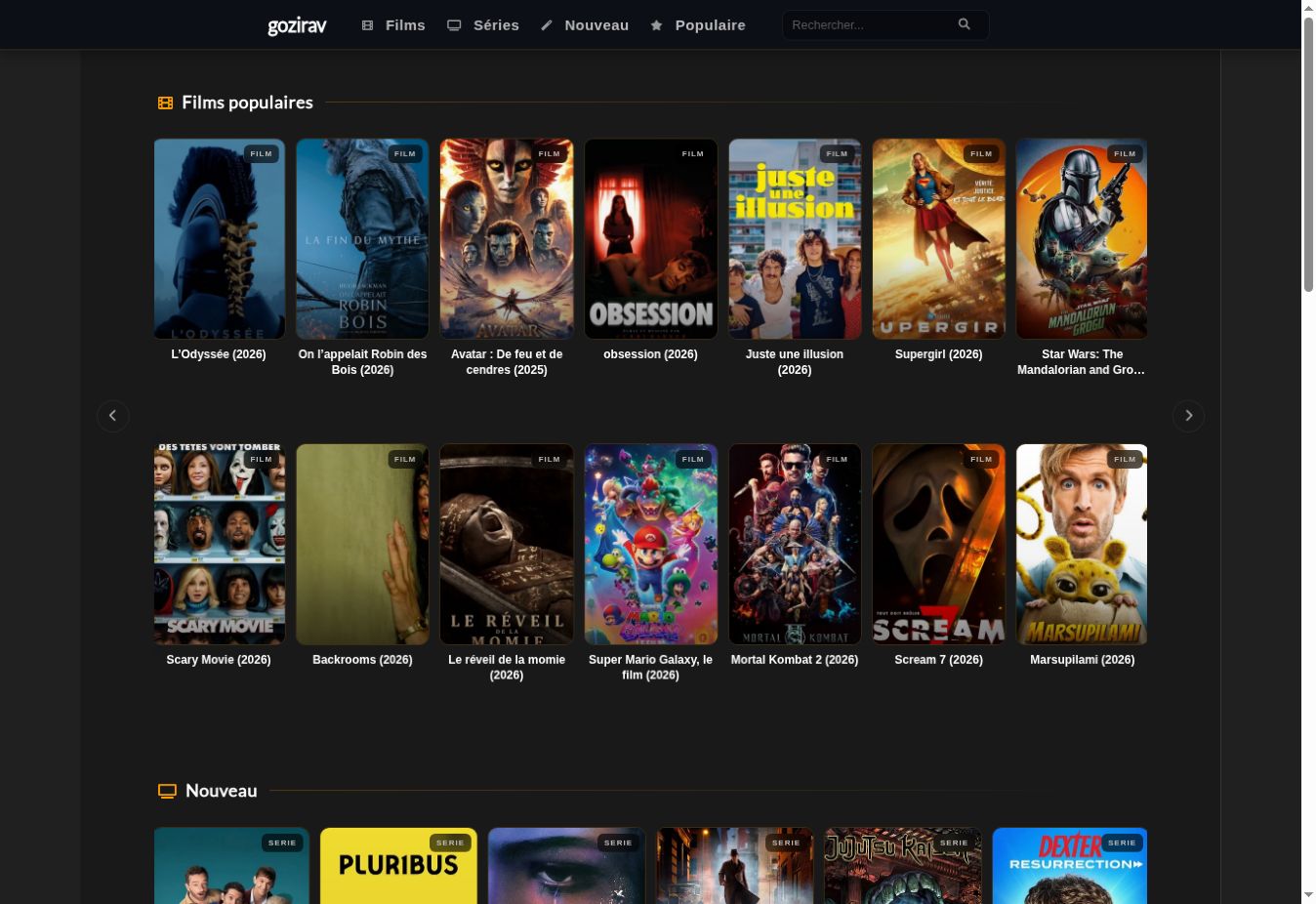This screenshot has height=904, width=1316.
Task: Click the gozirav site logo
Action: coord(297,25)
